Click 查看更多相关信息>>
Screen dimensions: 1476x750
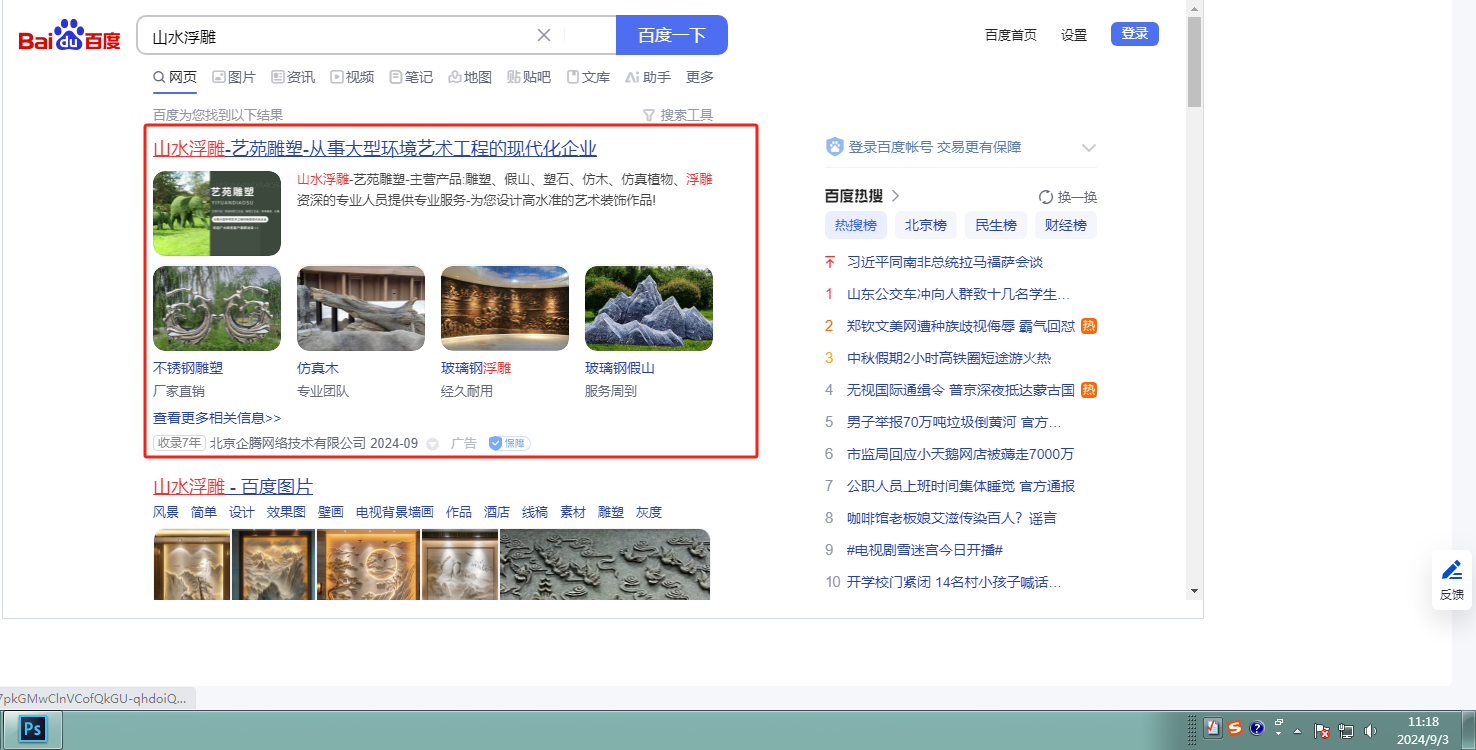[x=217, y=418]
